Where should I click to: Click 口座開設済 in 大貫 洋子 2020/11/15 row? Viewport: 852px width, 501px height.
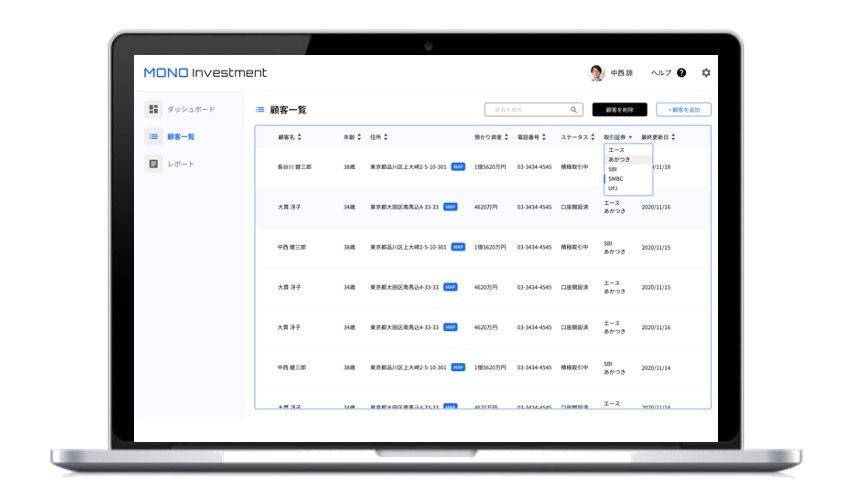coord(574,287)
